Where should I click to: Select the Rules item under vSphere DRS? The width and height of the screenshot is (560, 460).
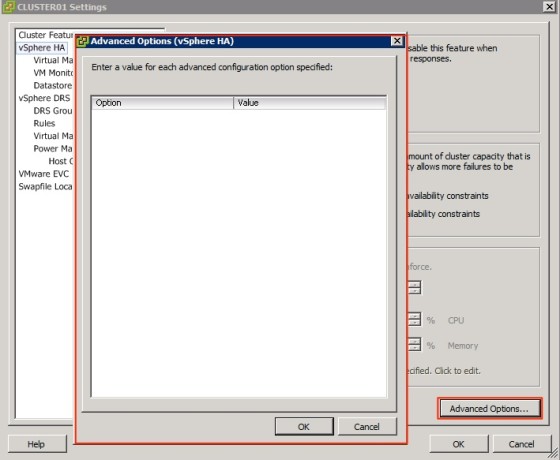(x=44, y=123)
